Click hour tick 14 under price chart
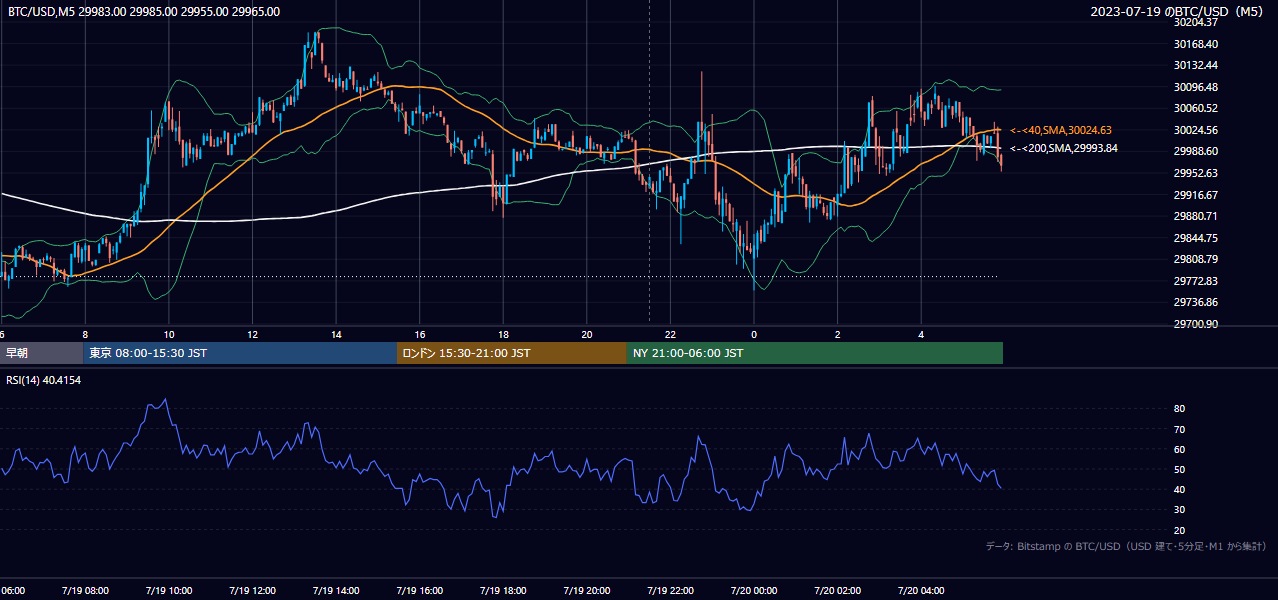The width and height of the screenshot is (1278, 600). point(336,335)
